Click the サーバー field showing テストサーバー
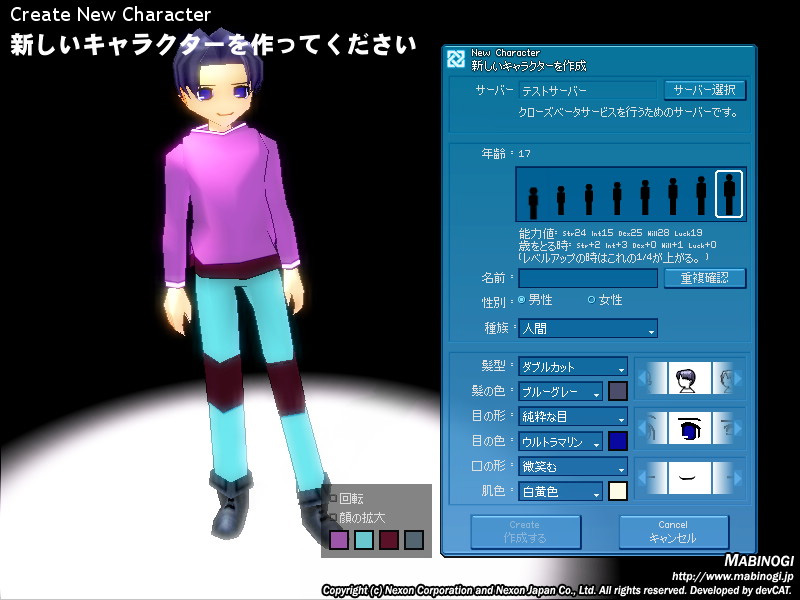This screenshot has height=600, width=800. pos(588,90)
